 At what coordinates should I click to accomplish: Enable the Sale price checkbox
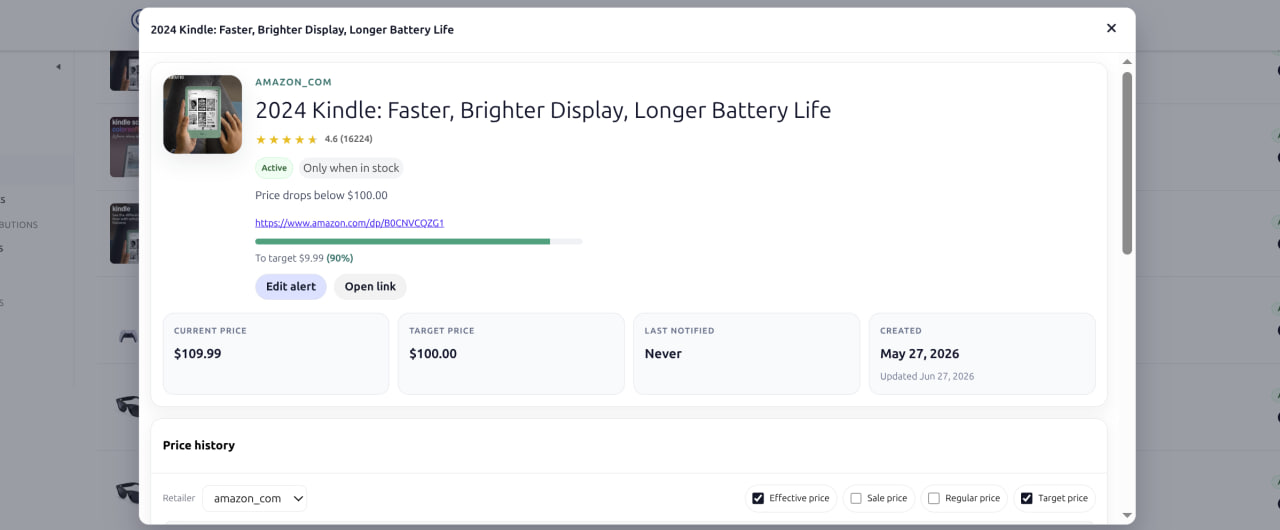click(856, 498)
